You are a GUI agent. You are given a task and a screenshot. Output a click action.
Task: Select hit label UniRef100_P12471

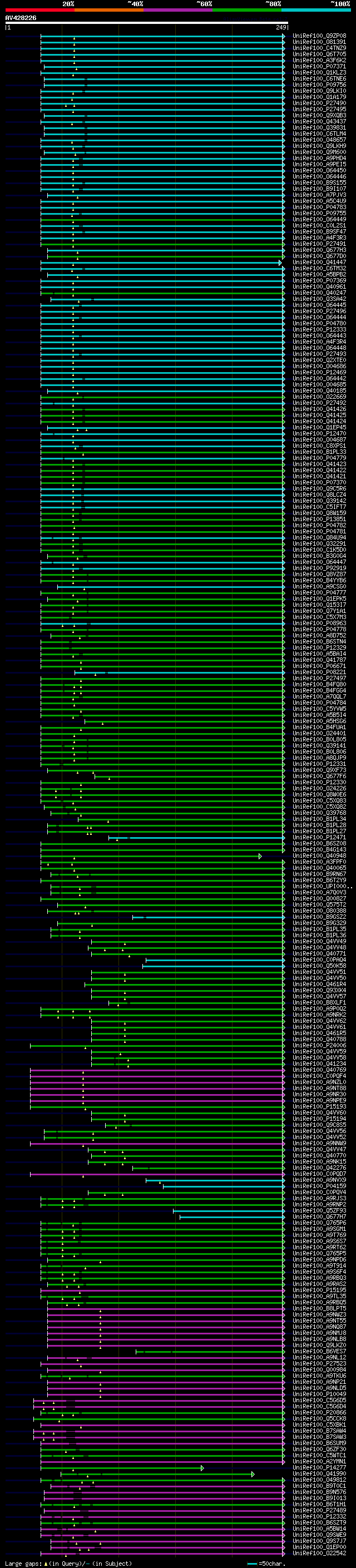coord(319,837)
